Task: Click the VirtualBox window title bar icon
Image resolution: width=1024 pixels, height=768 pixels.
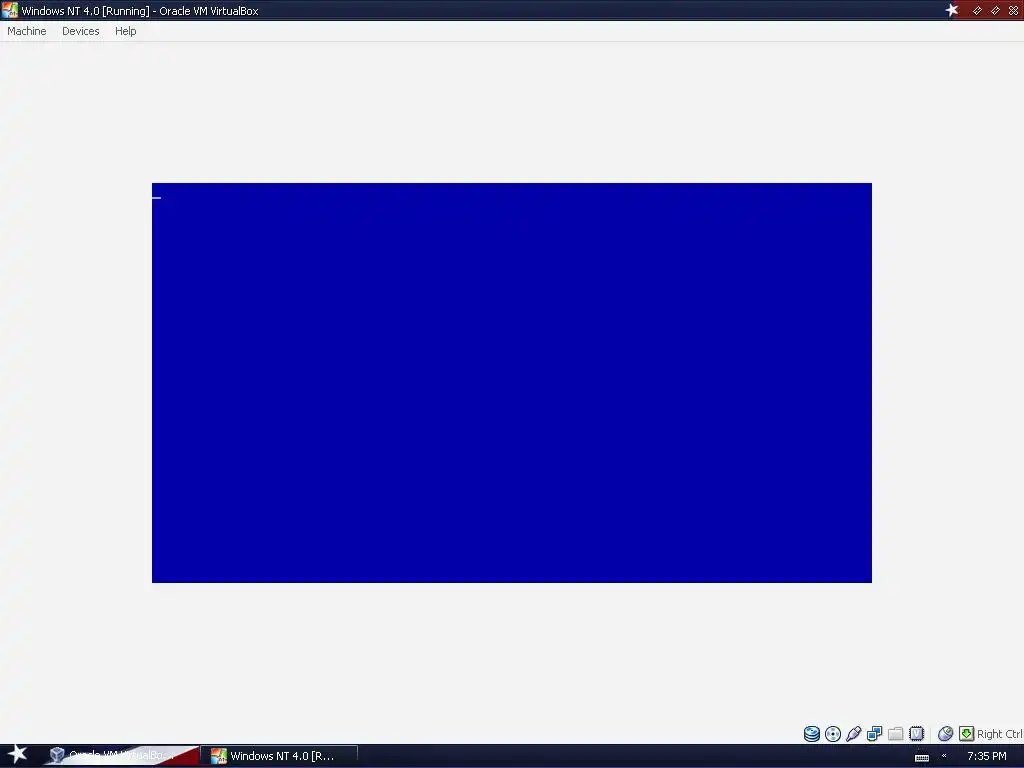Action: click(10, 10)
